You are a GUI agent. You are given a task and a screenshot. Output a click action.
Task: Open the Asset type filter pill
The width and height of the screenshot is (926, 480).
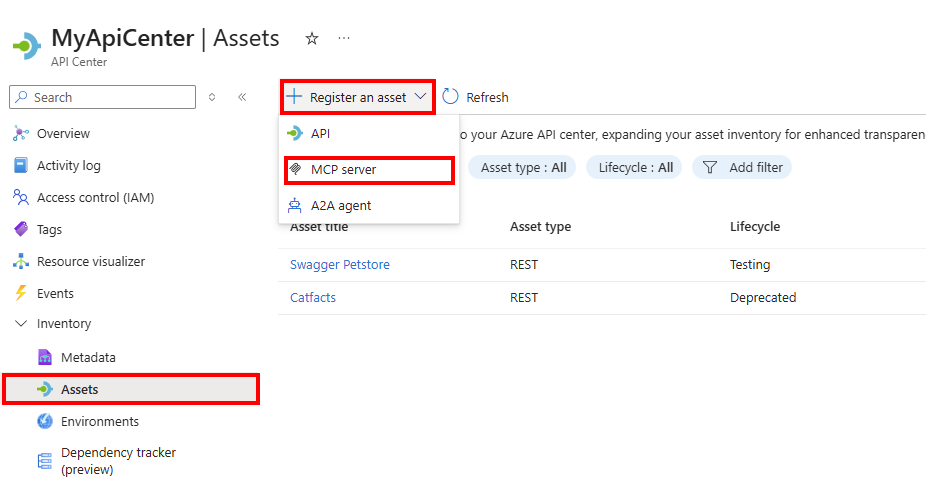coord(523,168)
